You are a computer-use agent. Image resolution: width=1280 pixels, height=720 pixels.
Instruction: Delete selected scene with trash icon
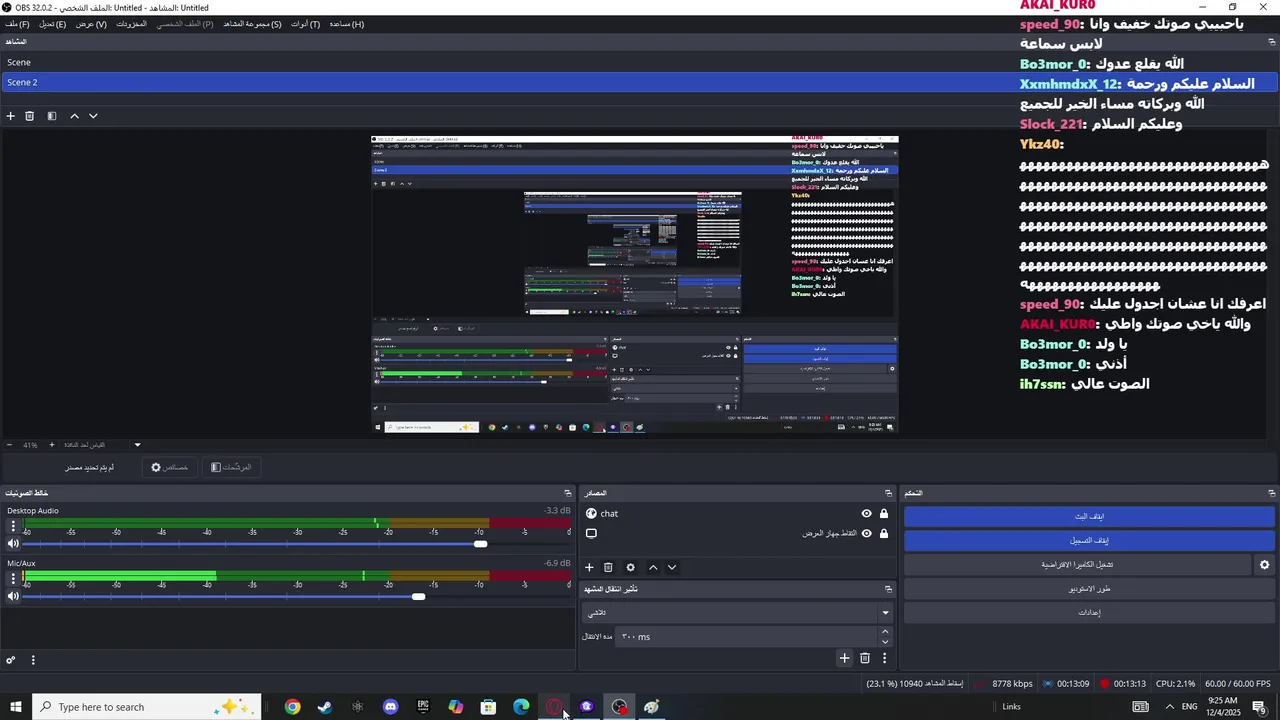pos(30,116)
